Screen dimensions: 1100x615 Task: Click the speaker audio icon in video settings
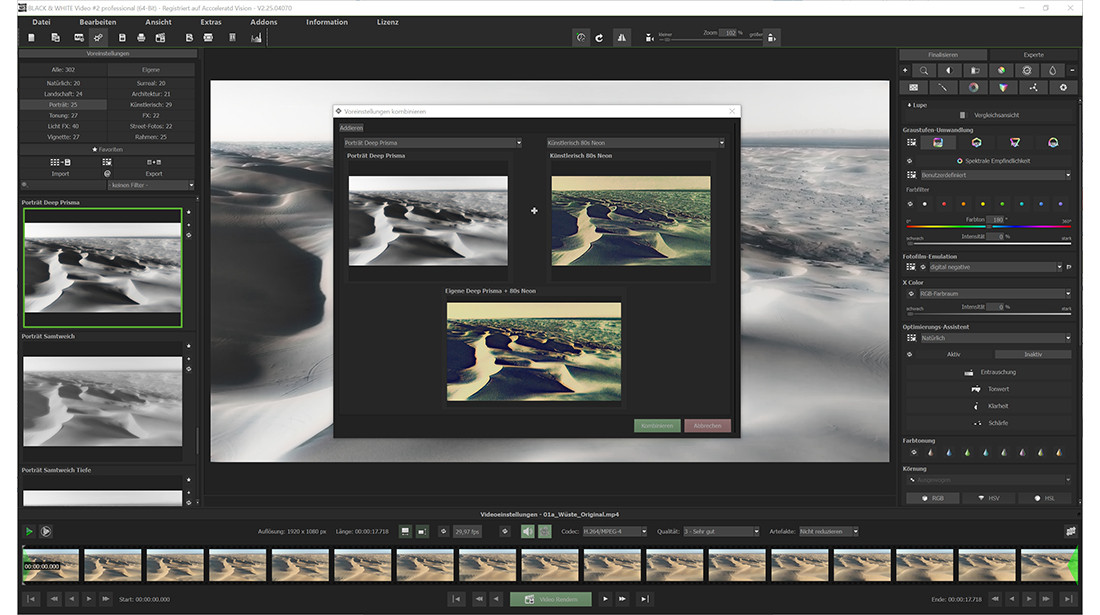(528, 531)
